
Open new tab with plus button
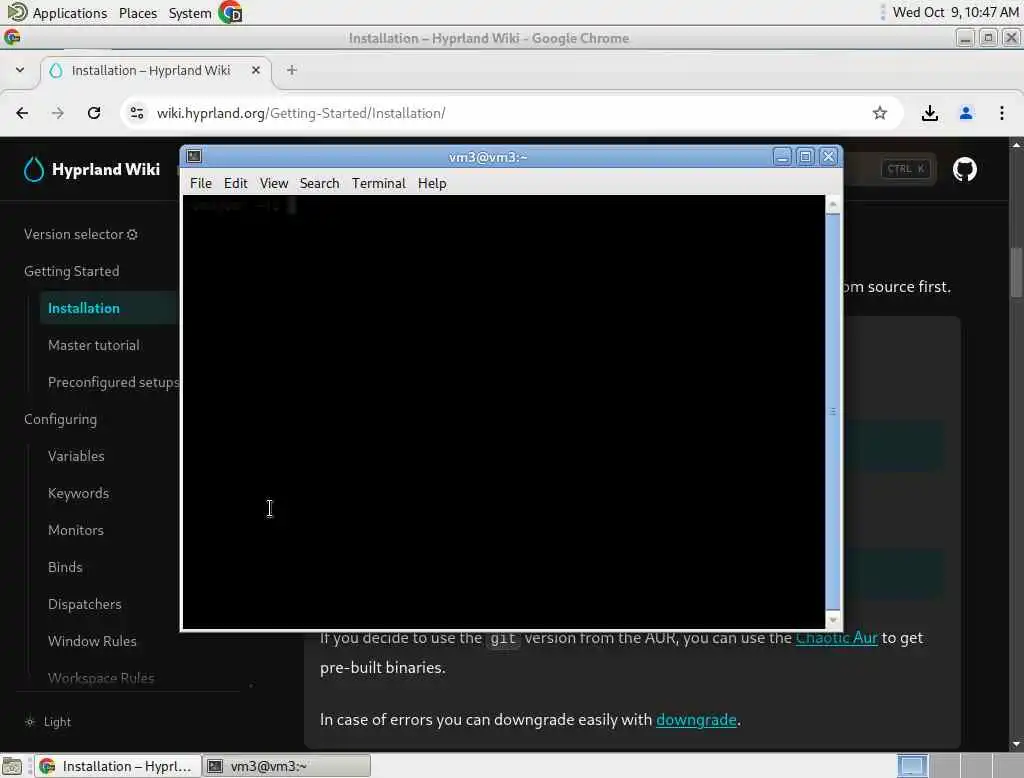pyautogui.click(x=292, y=70)
